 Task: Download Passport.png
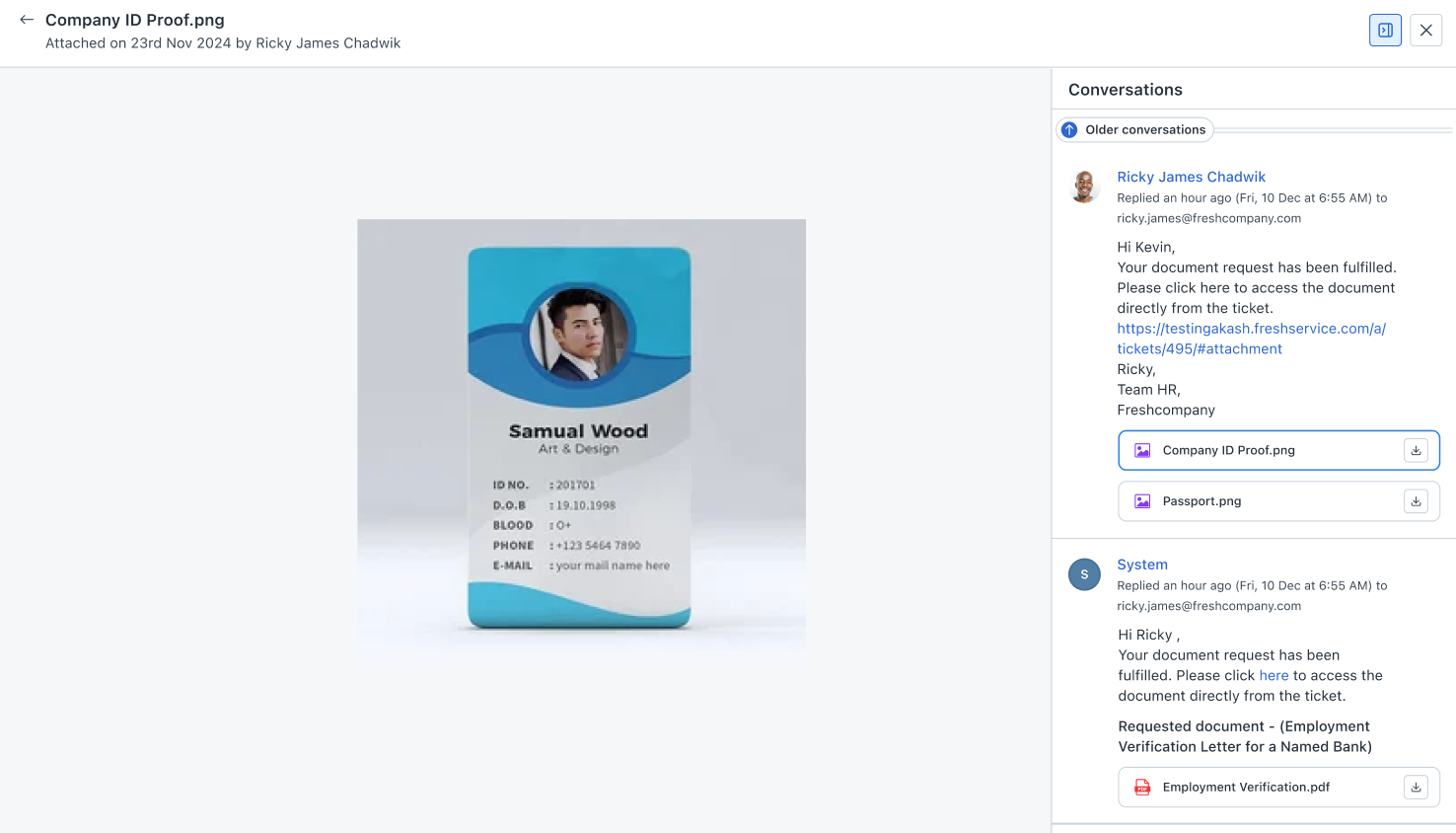point(1416,501)
